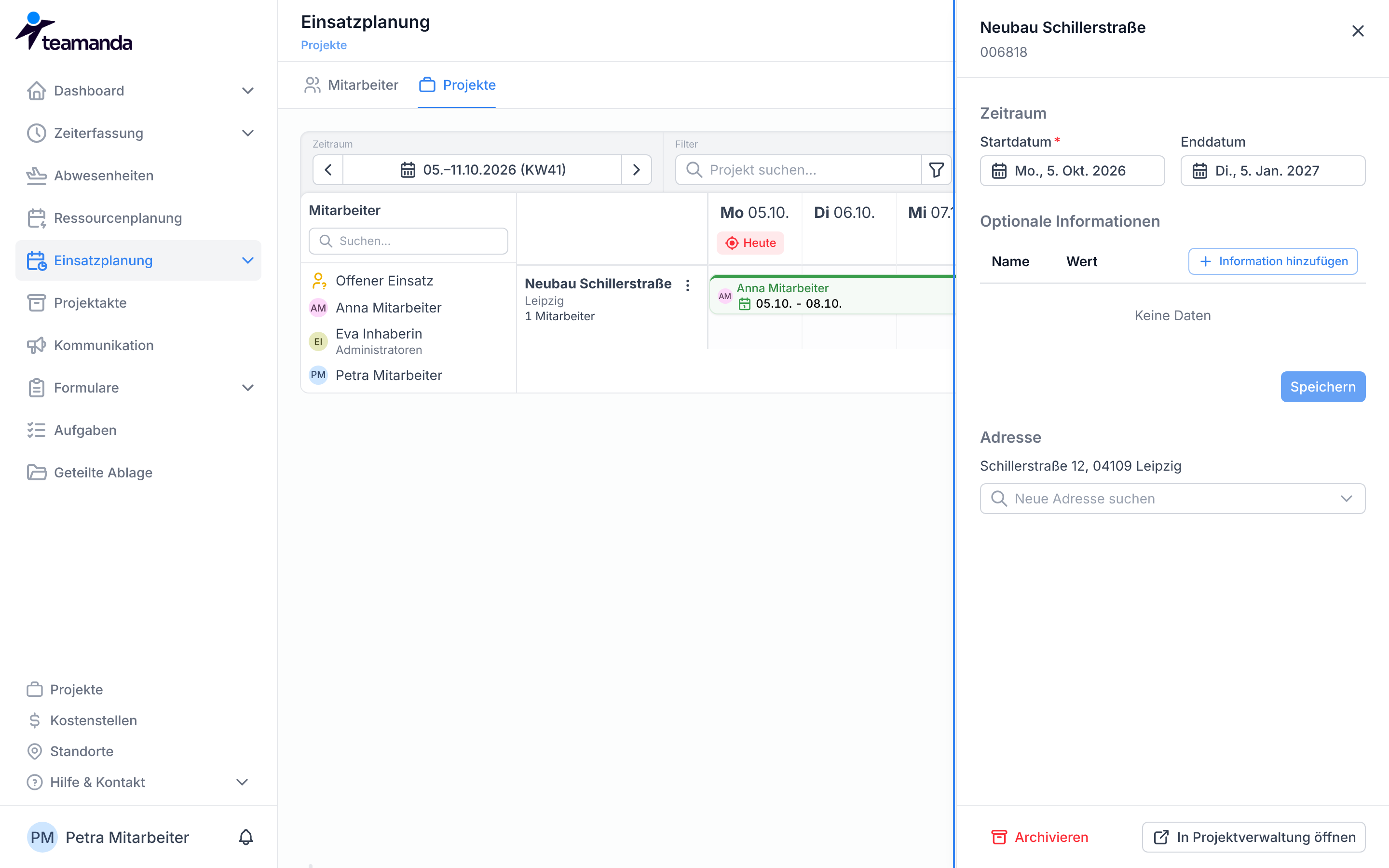This screenshot has width=1389, height=868.
Task: Open Geteilte Ablage folder
Action: point(138,473)
